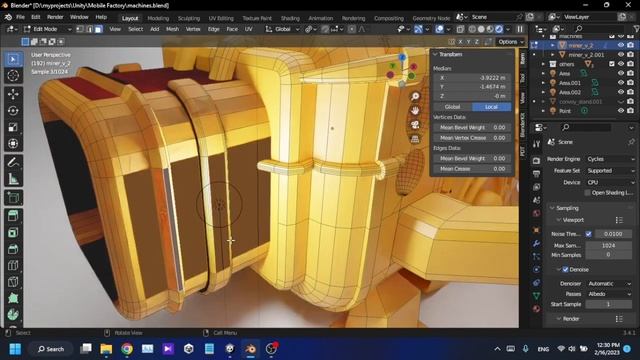Select the Transform tool
The width and height of the screenshot is (640, 360).
(x=13, y=144)
